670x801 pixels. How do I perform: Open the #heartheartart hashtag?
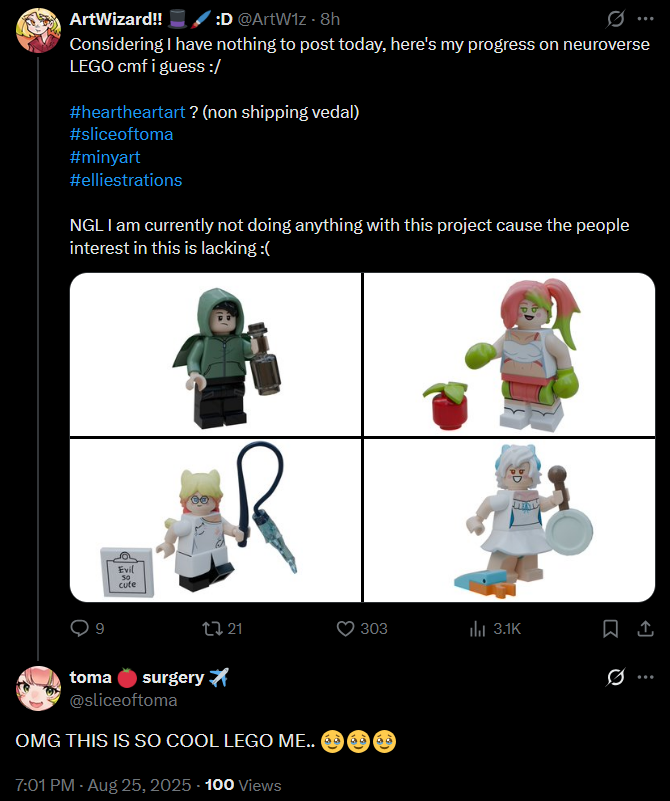[x=127, y=112]
